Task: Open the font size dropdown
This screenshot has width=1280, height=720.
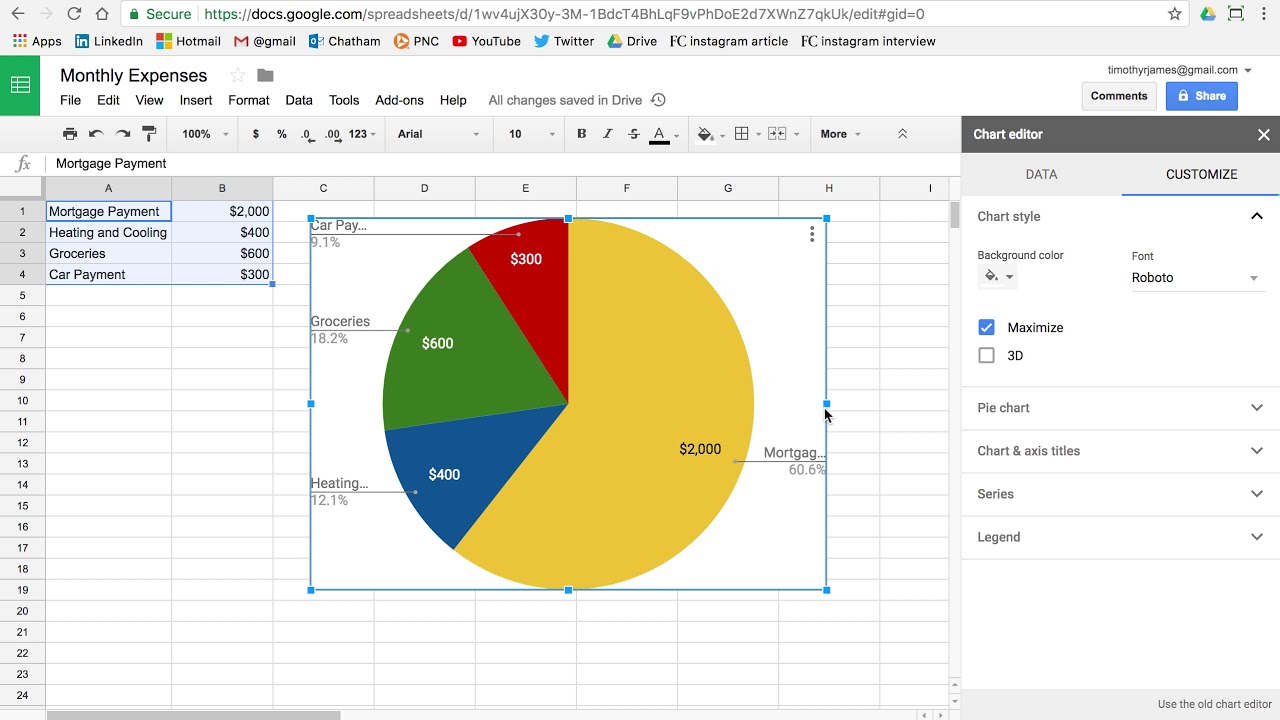Action: 532,134
